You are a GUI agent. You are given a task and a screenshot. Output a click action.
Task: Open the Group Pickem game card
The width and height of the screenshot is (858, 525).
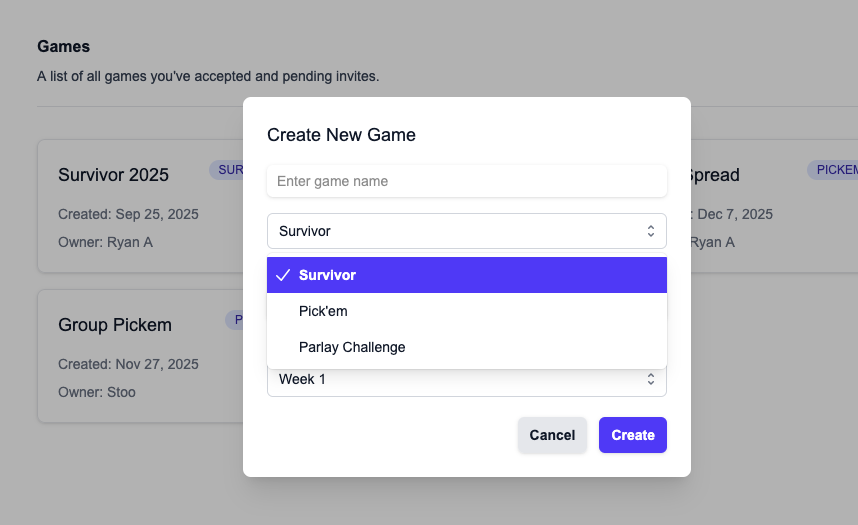pos(140,356)
